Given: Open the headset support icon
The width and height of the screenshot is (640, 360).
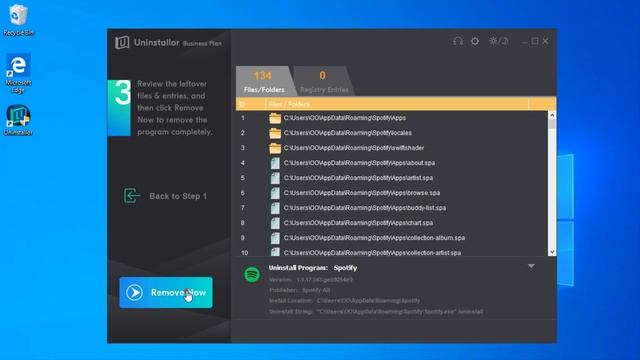Looking at the screenshot, I should click(458, 41).
